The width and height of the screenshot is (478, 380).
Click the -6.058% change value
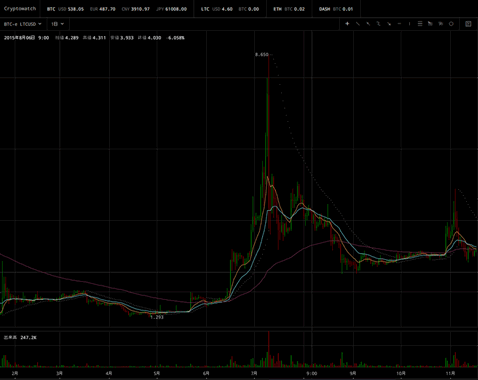coord(176,38)
